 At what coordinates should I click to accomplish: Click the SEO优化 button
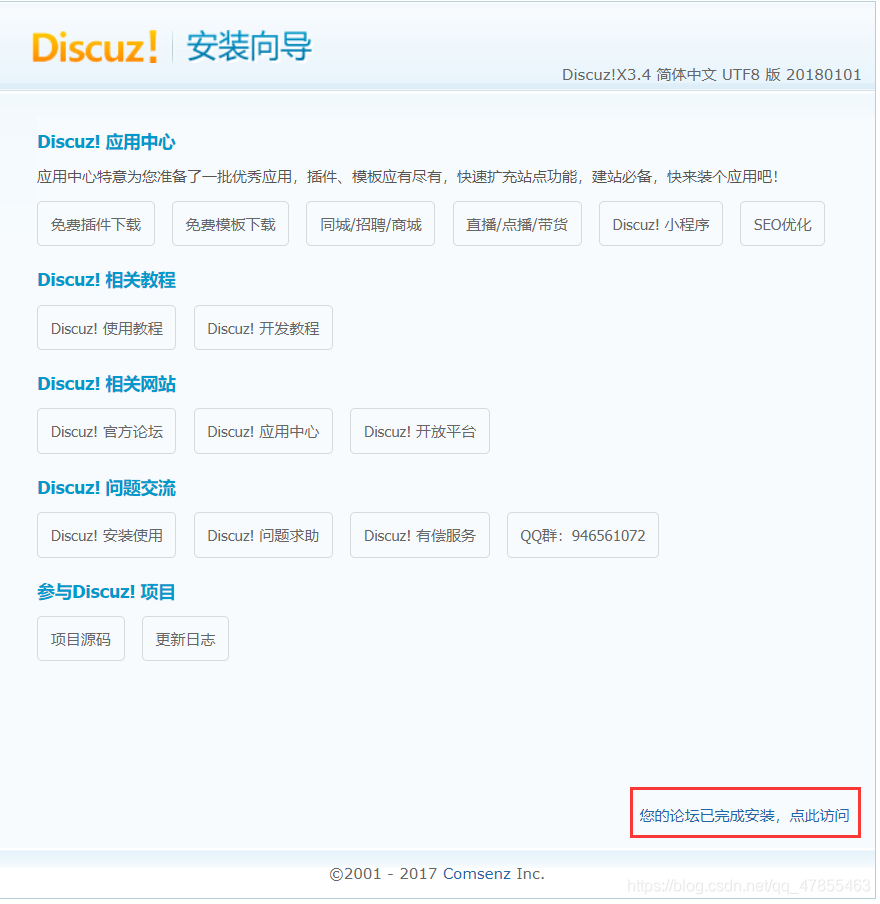(x=784, y=224)
